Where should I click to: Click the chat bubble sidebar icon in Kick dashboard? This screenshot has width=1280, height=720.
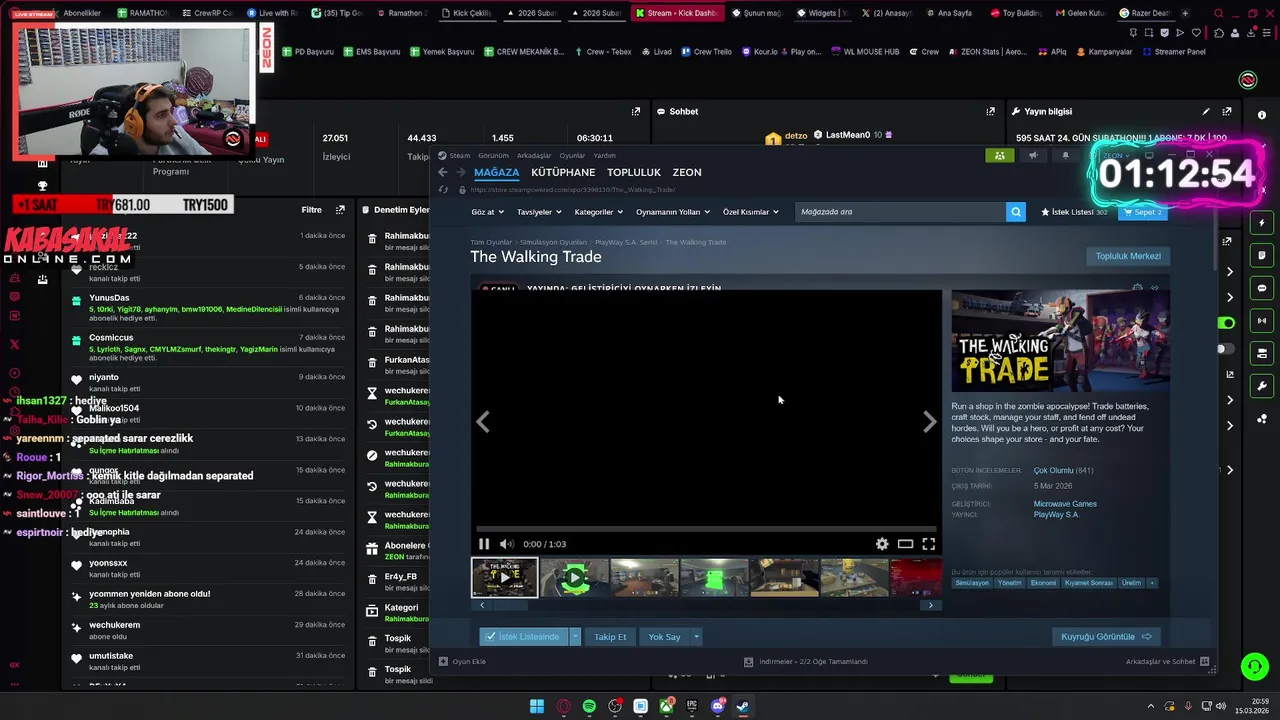1262,288
